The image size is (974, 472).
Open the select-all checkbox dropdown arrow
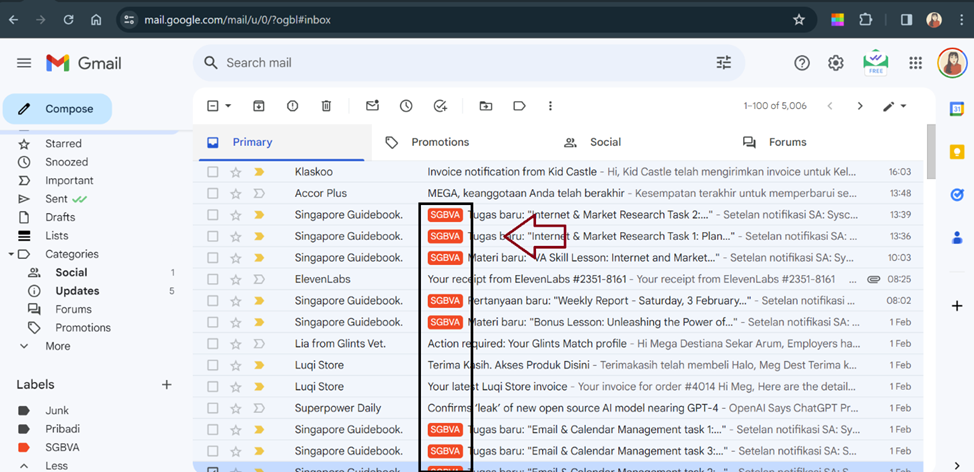(228, 106)
